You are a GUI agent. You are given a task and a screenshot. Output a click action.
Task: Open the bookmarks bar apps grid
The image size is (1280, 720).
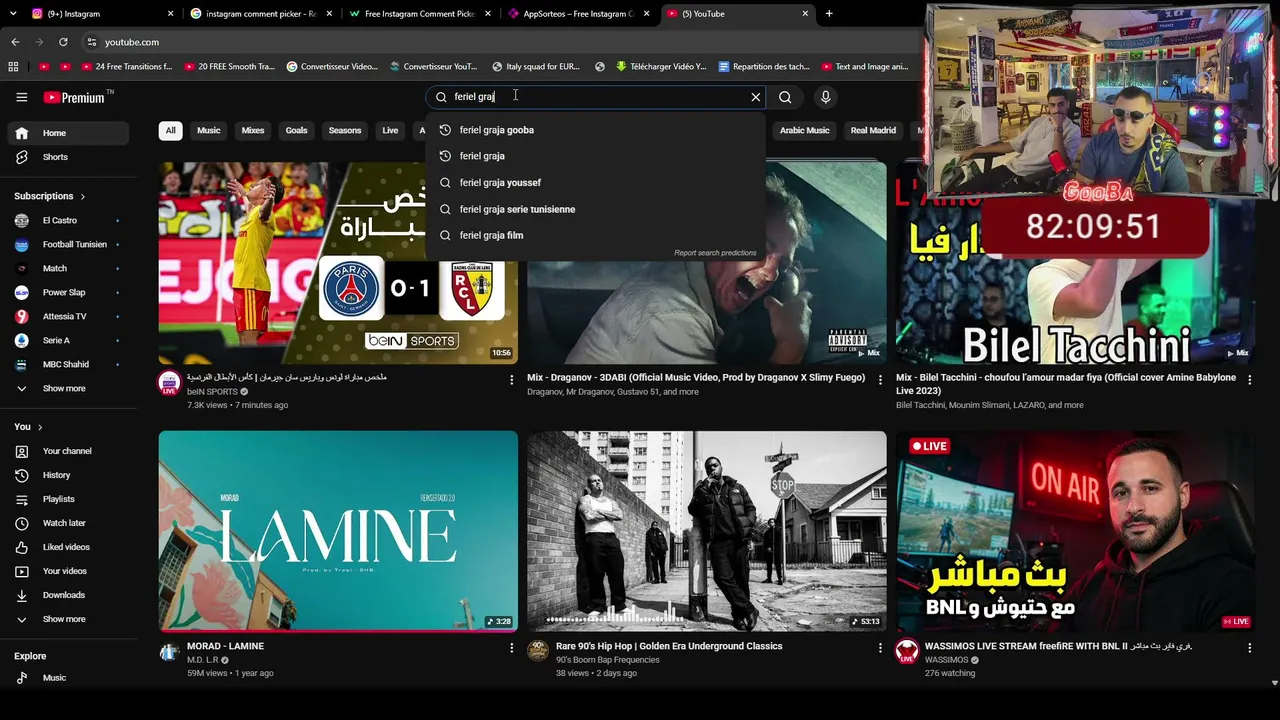click(13, 67)
